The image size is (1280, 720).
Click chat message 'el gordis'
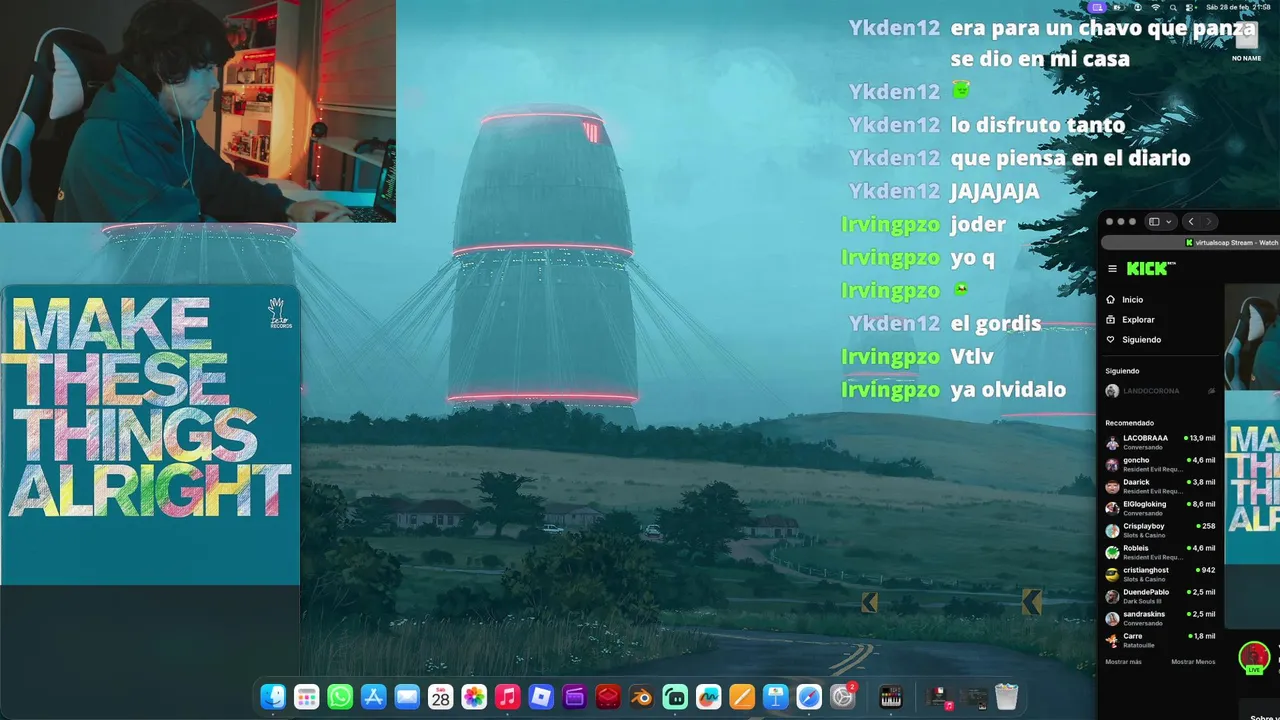pos(996,324)
